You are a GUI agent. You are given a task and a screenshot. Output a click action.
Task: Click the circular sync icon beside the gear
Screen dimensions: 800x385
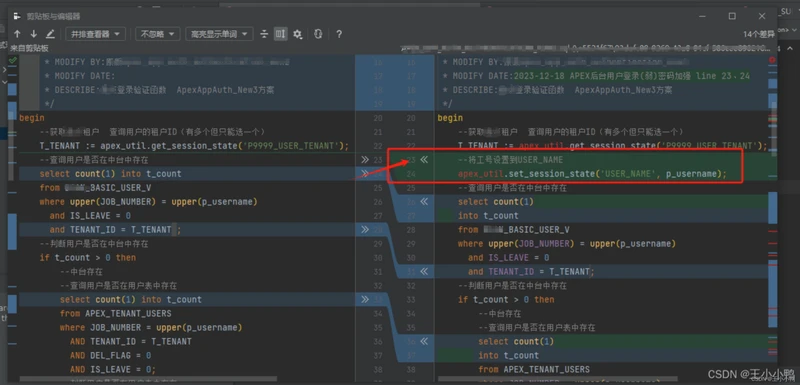(318, 34)
